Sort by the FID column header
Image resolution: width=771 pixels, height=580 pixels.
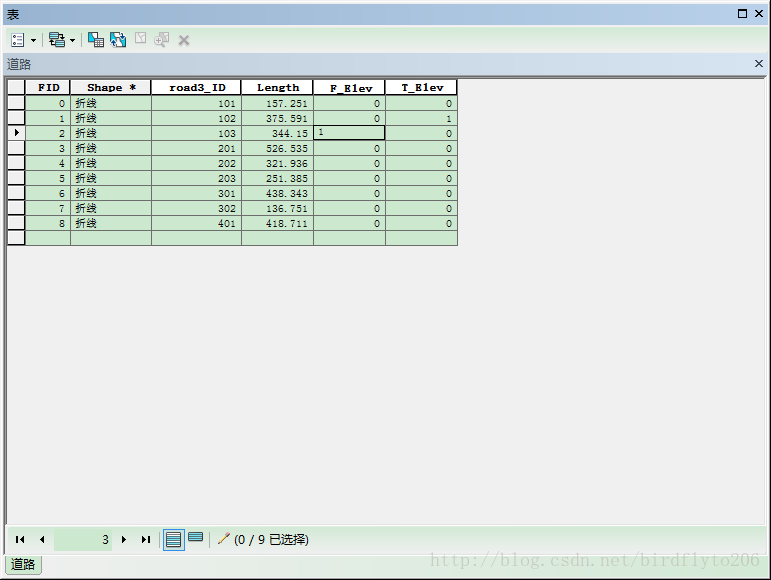point(48,87)
